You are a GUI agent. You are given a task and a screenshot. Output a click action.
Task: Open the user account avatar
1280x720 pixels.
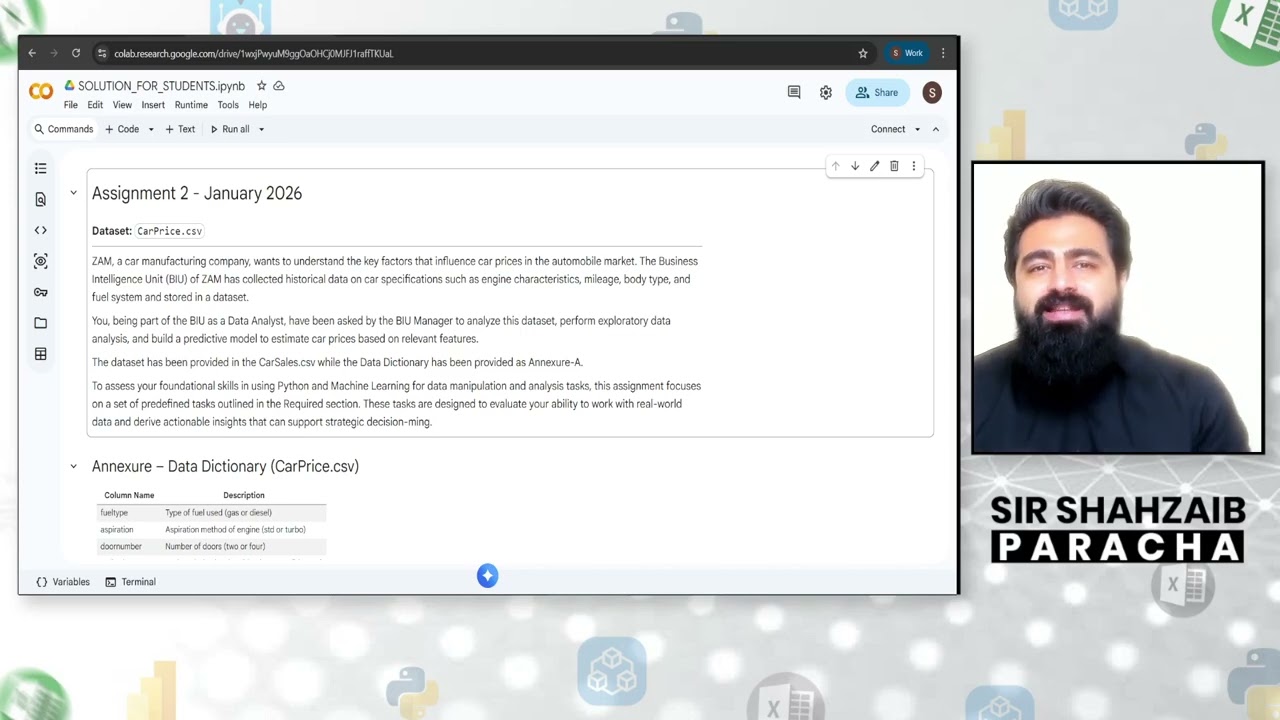(932, 92)
